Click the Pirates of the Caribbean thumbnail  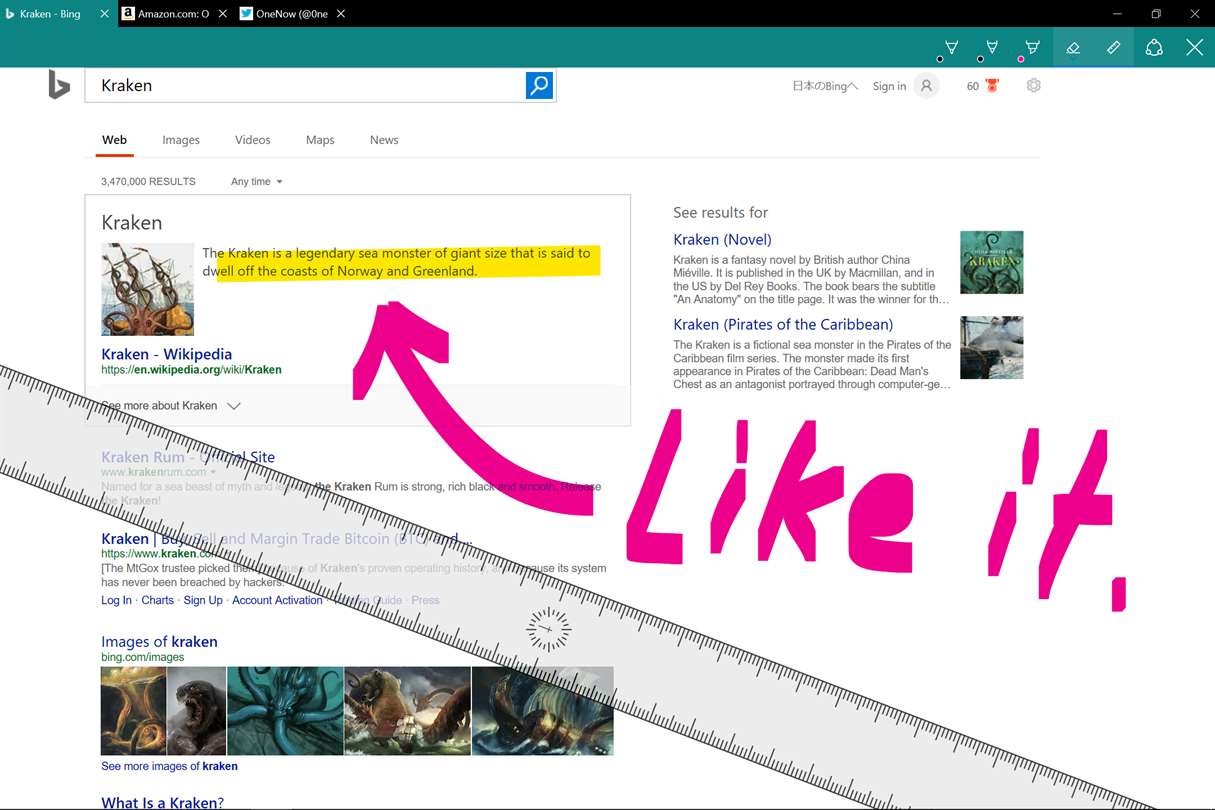pos(991,347)
